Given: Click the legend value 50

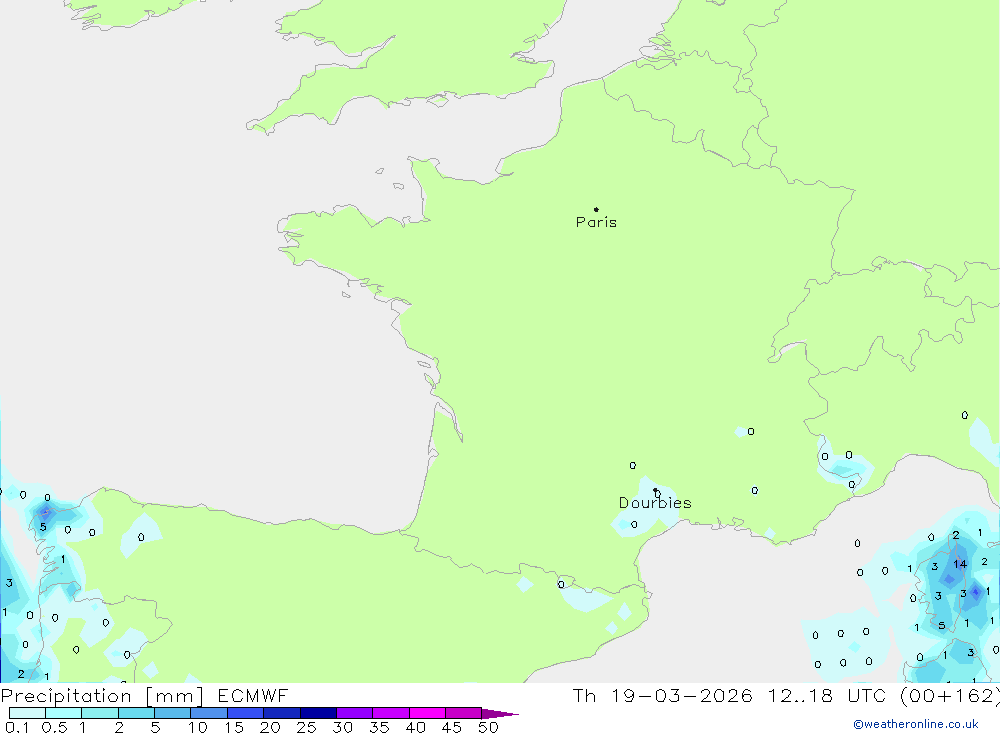Looking at the screenshot, I should click(488, 727).
